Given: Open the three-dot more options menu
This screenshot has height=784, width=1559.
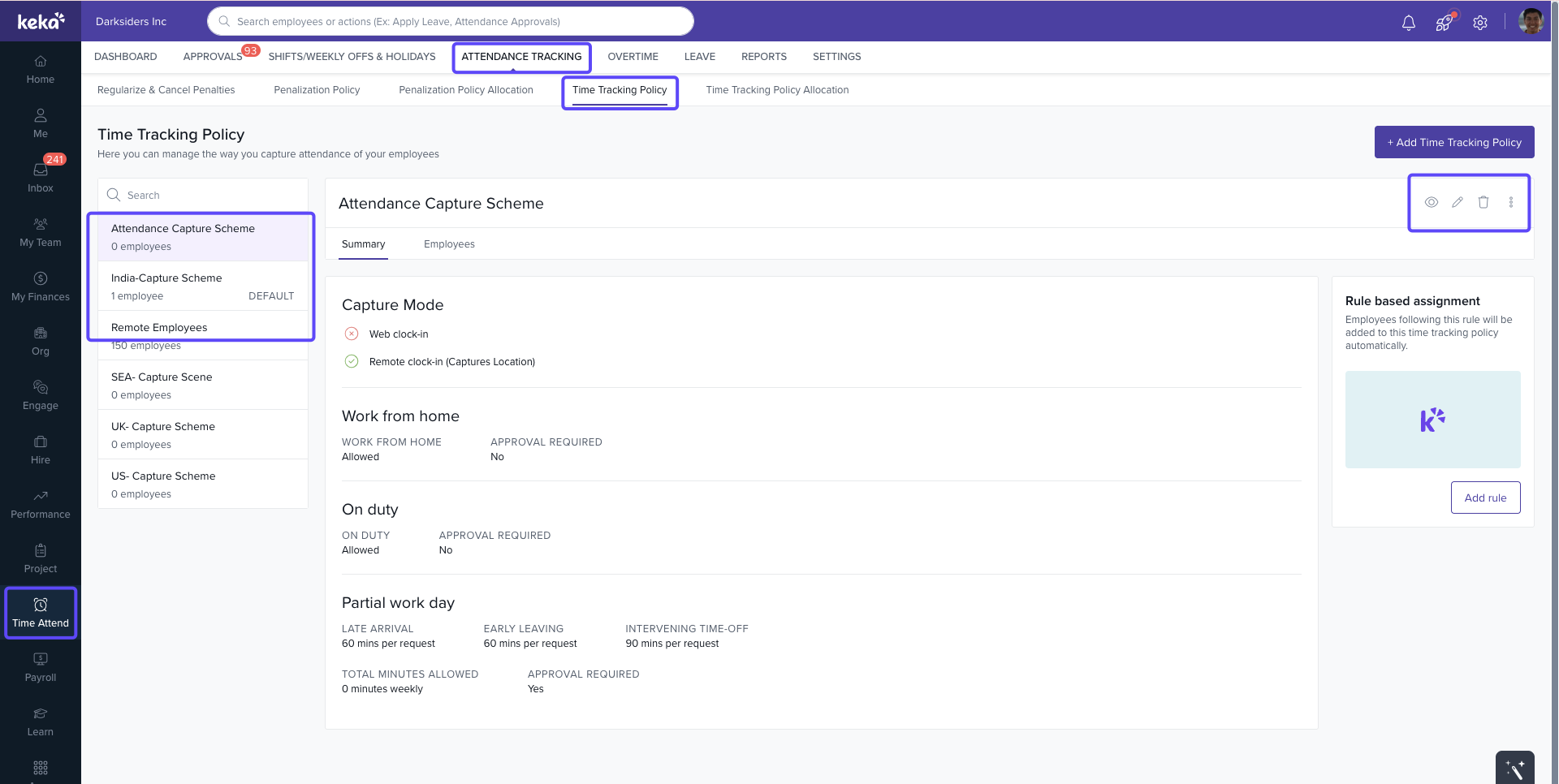Looking at the screenshot, I should pos(1511,202).
